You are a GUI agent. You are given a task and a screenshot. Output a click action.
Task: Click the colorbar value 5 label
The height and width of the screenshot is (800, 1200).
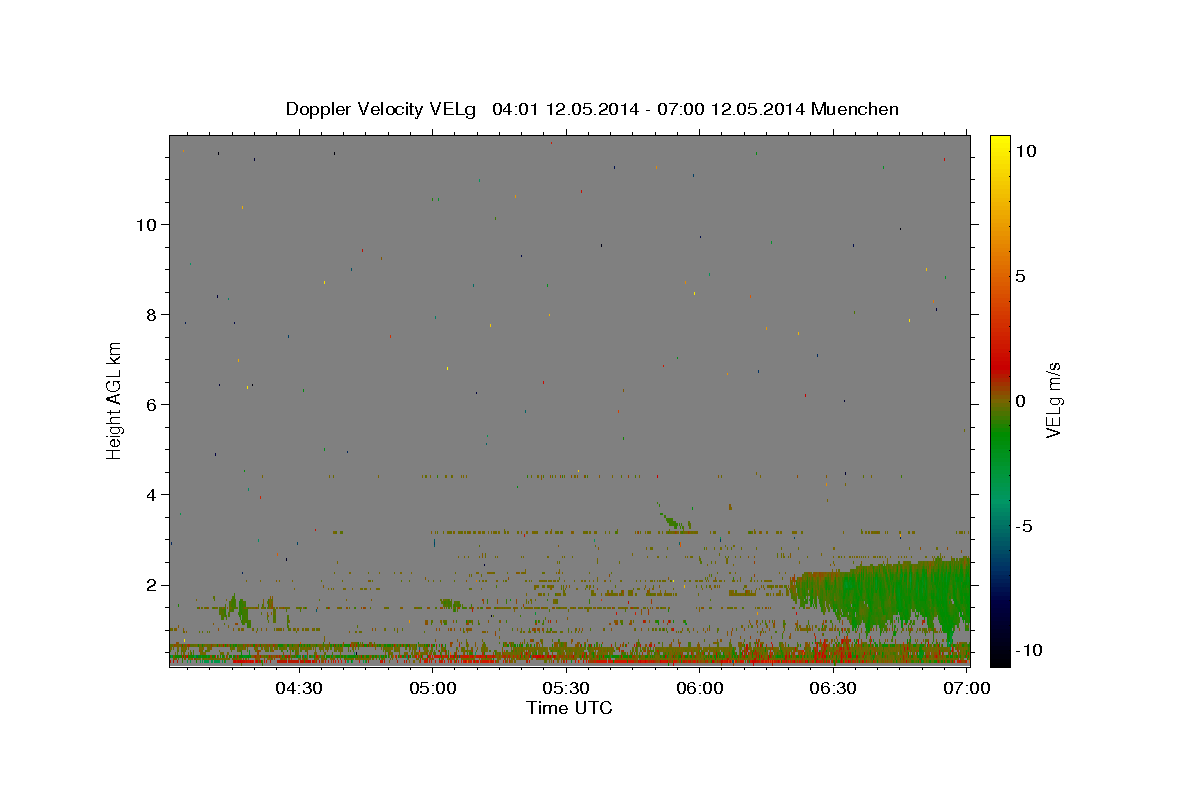pyautogui.click(x=1019, y=276)
